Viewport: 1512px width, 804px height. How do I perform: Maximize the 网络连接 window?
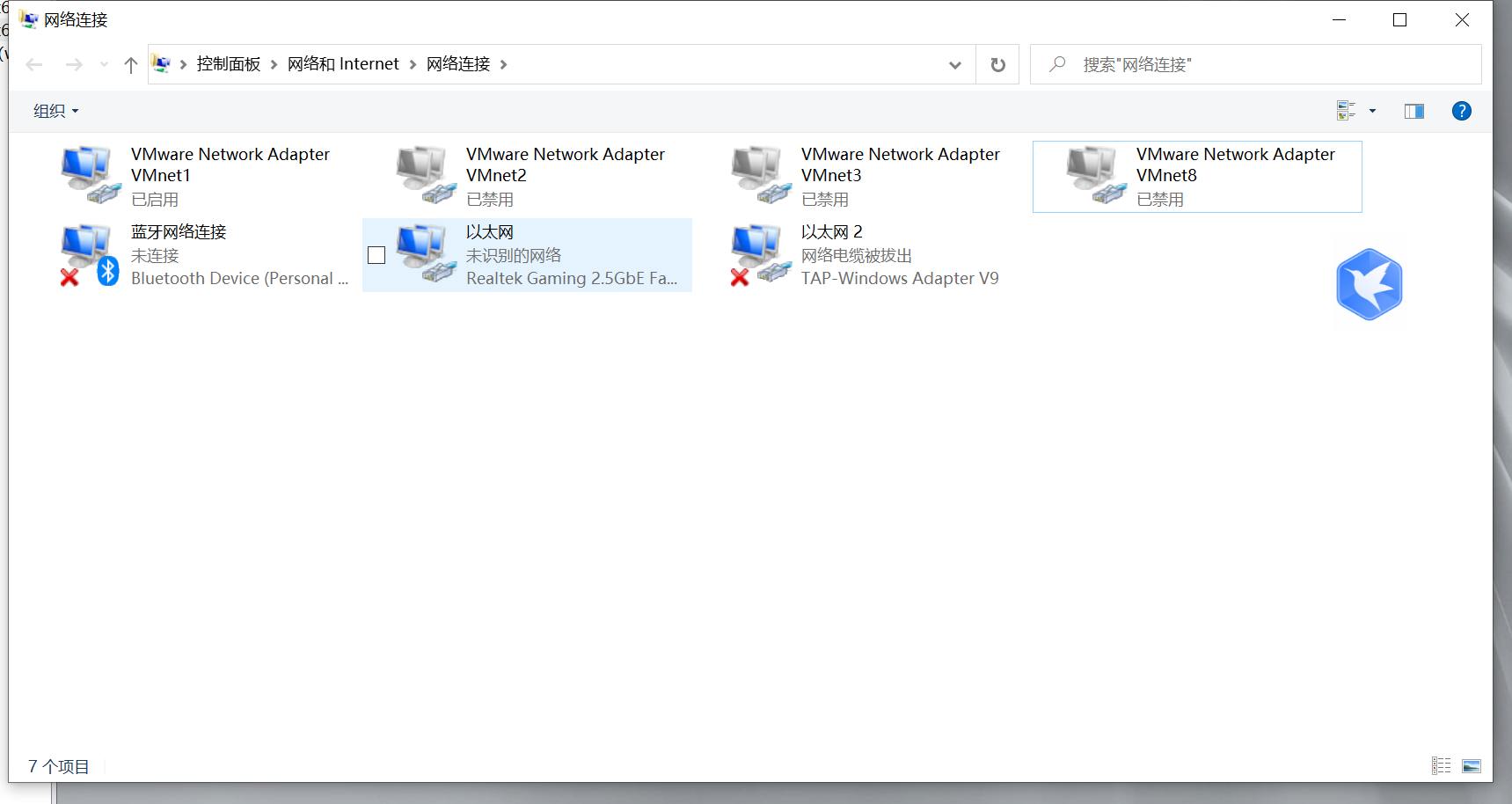click(1400, 19)
